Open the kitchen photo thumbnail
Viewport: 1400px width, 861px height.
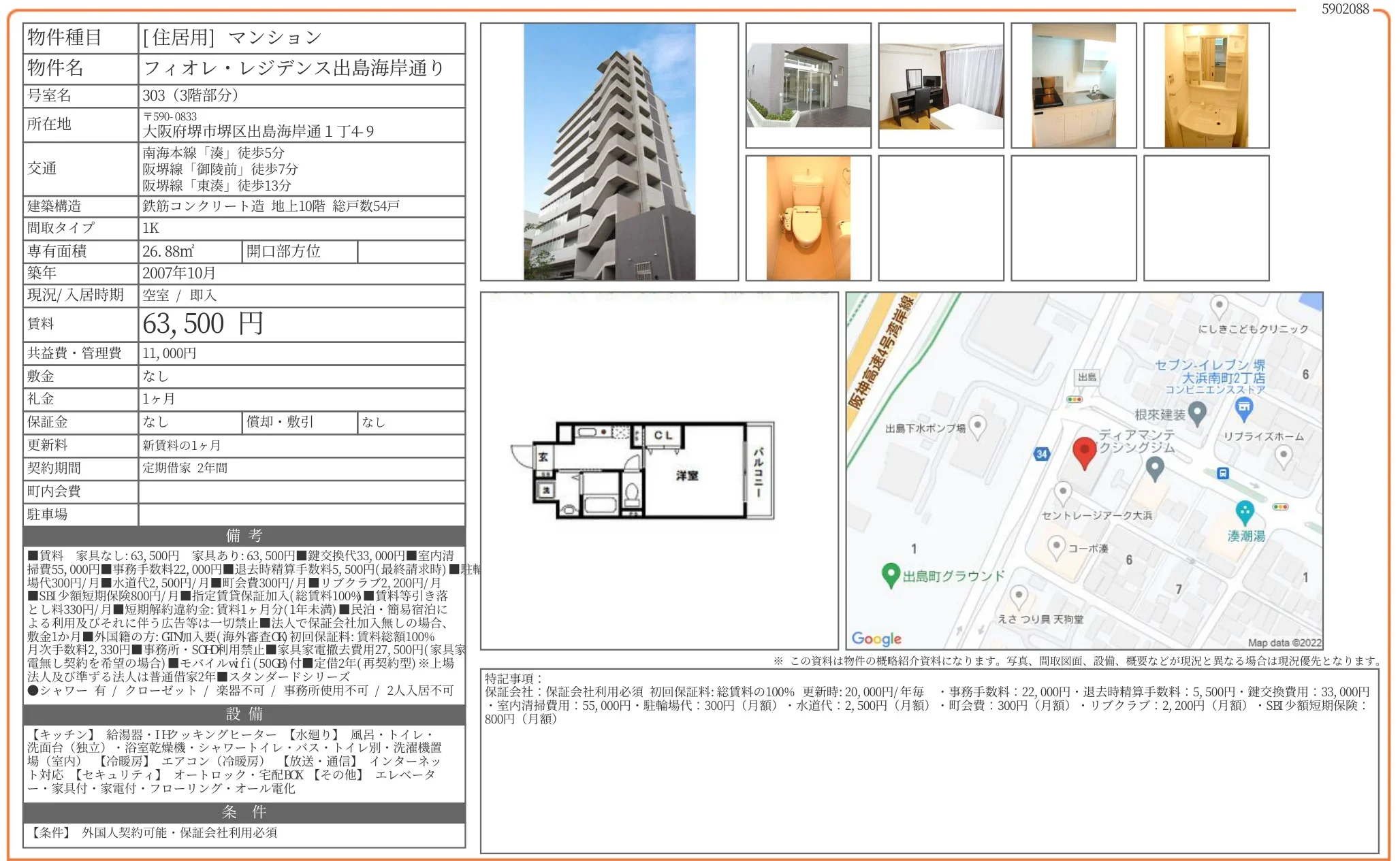1074,86
